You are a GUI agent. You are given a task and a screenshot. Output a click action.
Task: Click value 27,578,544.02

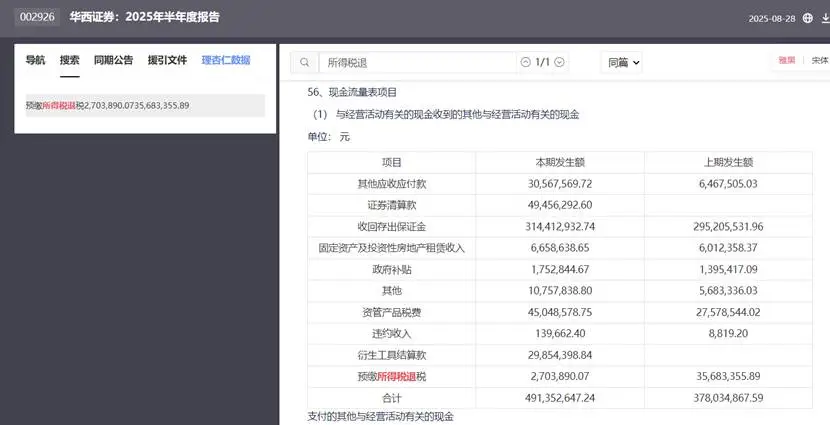pos(728,312)
